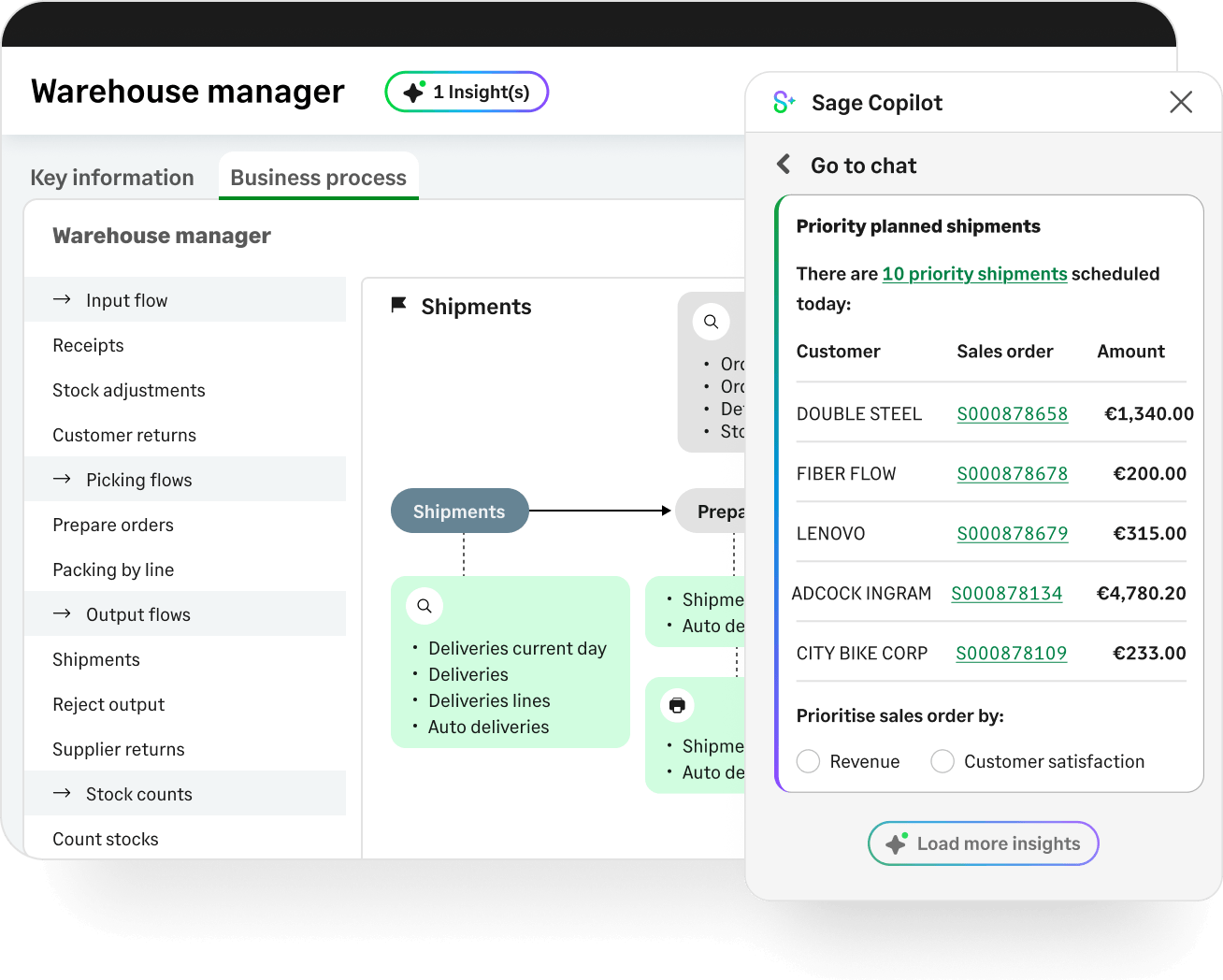1223x980 pixels.
Task: Click the partially hidden Prepa… flow node
Action: pyautogui.click(x=711, y=511)
